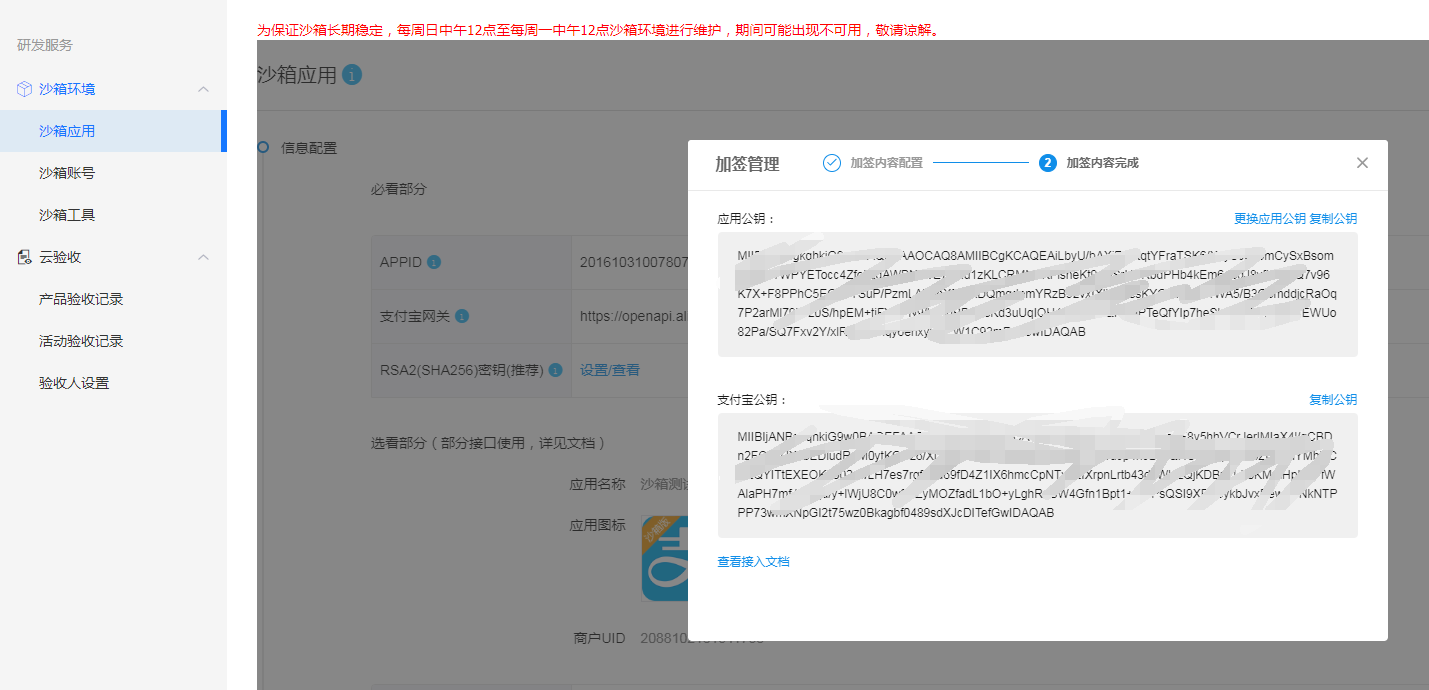The height and width of the screenshot is (690, 1429).
Task: Click the 支付宝公钥 label
Action: click(752, 399)
